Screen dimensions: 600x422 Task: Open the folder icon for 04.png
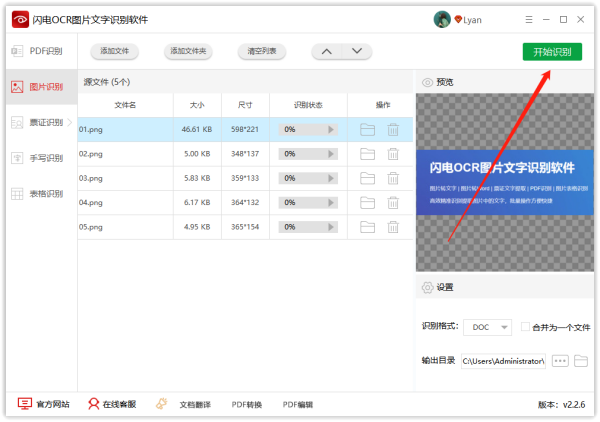[367, 203]
